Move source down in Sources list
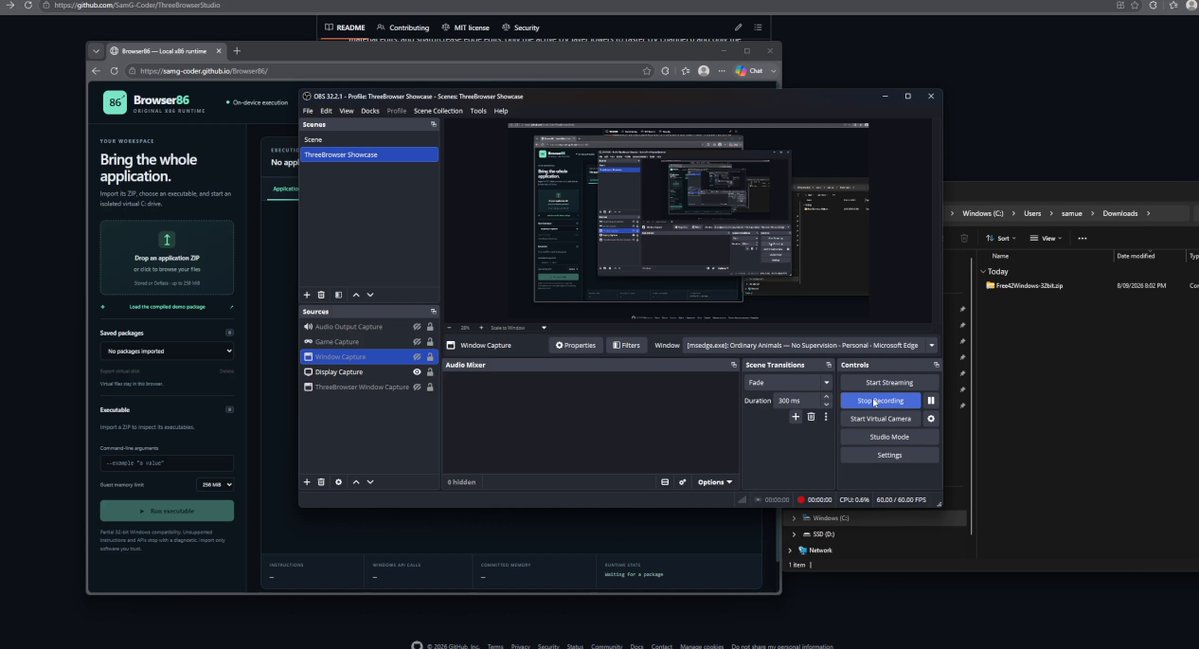Image resolution: width=1199 pixels, height=649 pixels. click(370, 482)
